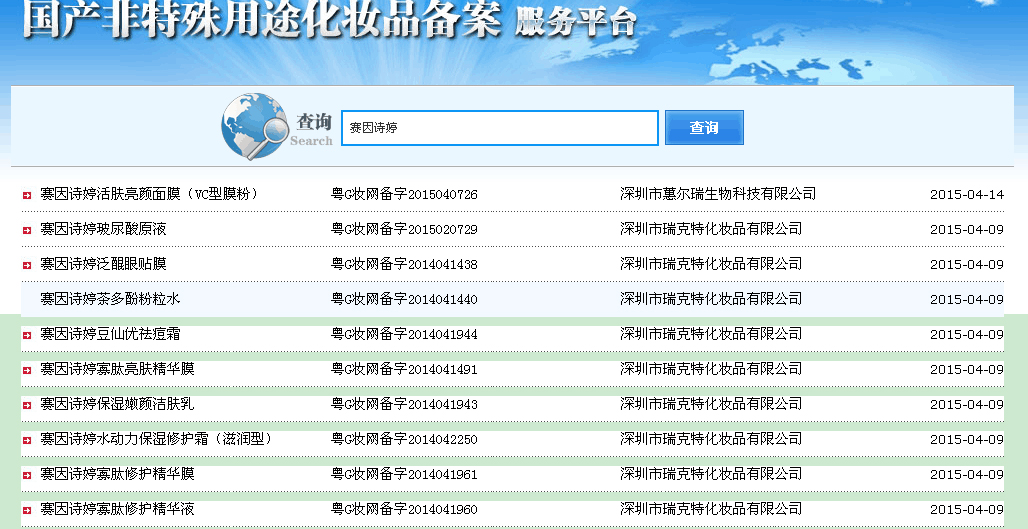Click company name in 玻尿酸原液 row
The height and width of the screenshot is (529, 1028).
coord(711,228)
